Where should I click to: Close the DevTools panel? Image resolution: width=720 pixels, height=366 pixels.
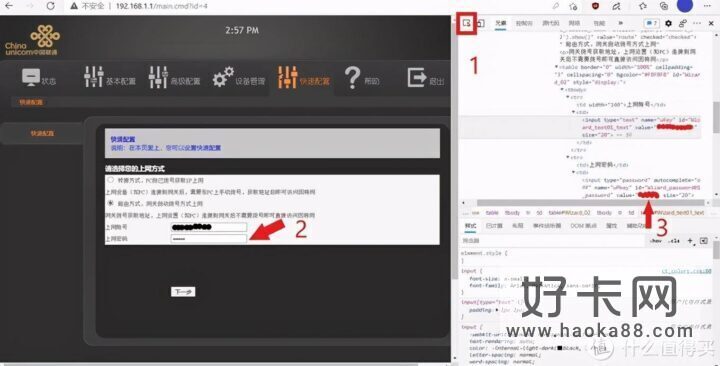(711, 23)
